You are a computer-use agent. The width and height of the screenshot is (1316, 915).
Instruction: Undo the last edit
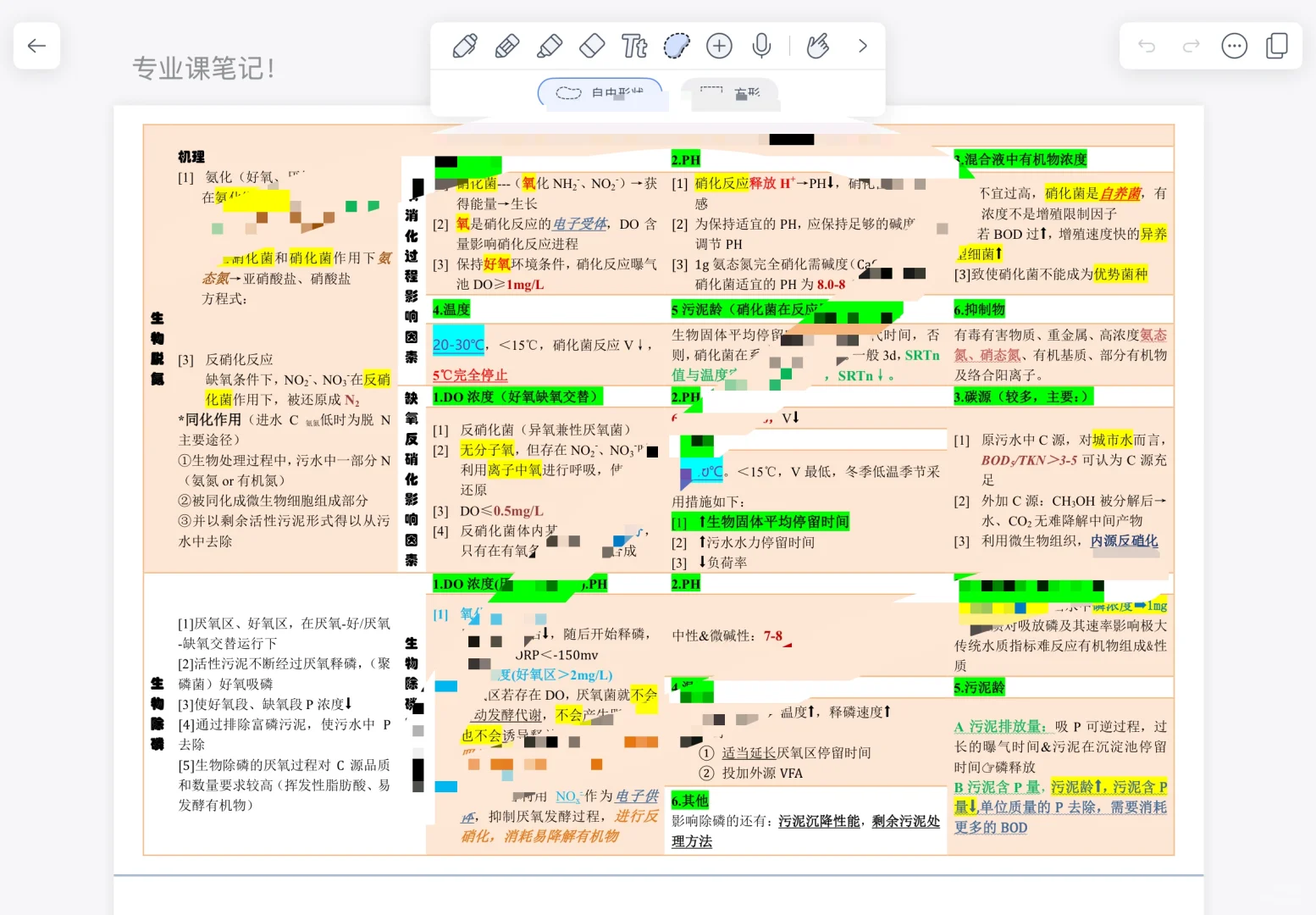(x=1146, y=46)
